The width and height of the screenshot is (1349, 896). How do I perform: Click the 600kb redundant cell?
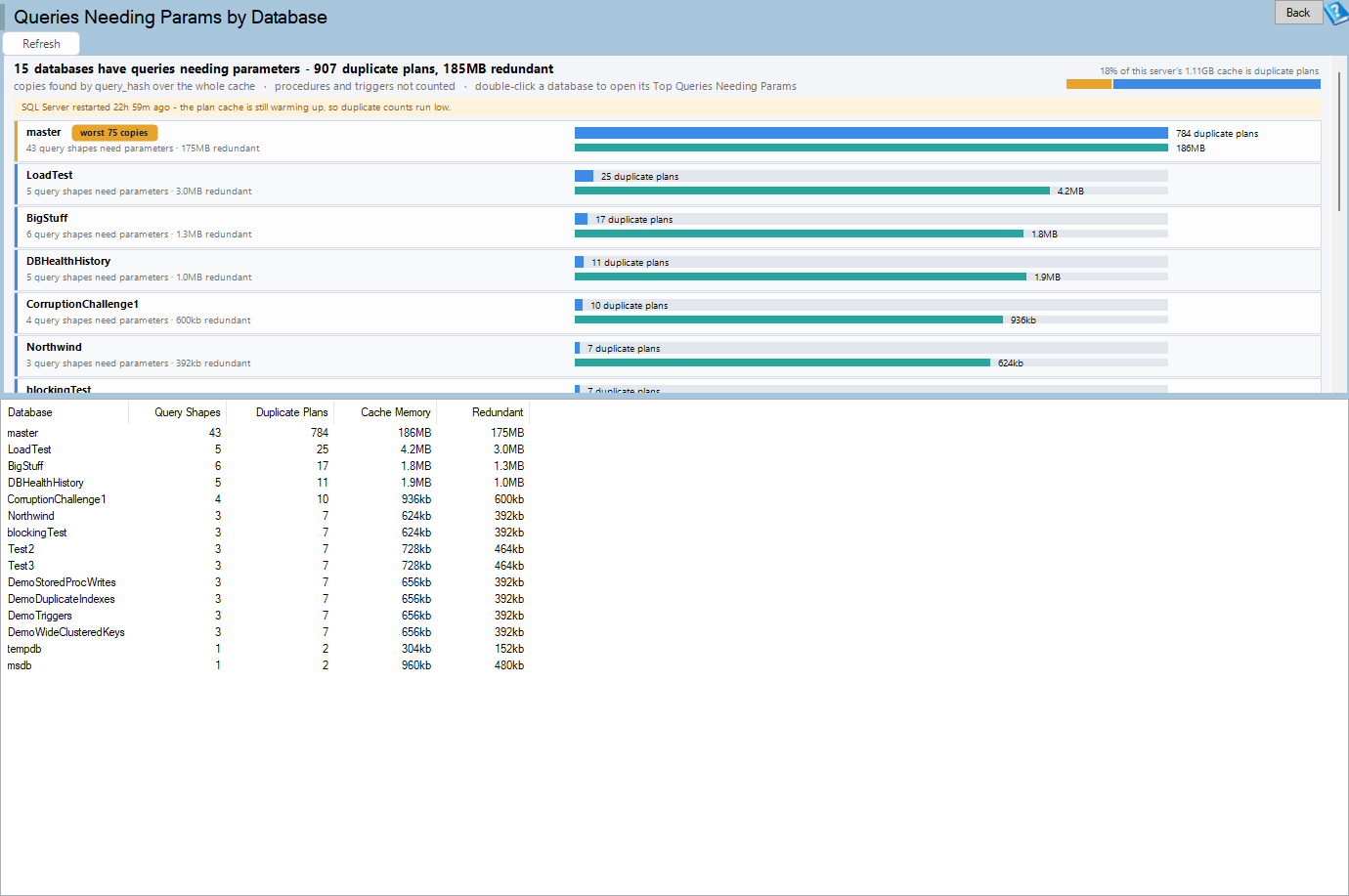[x=509, y=499]
